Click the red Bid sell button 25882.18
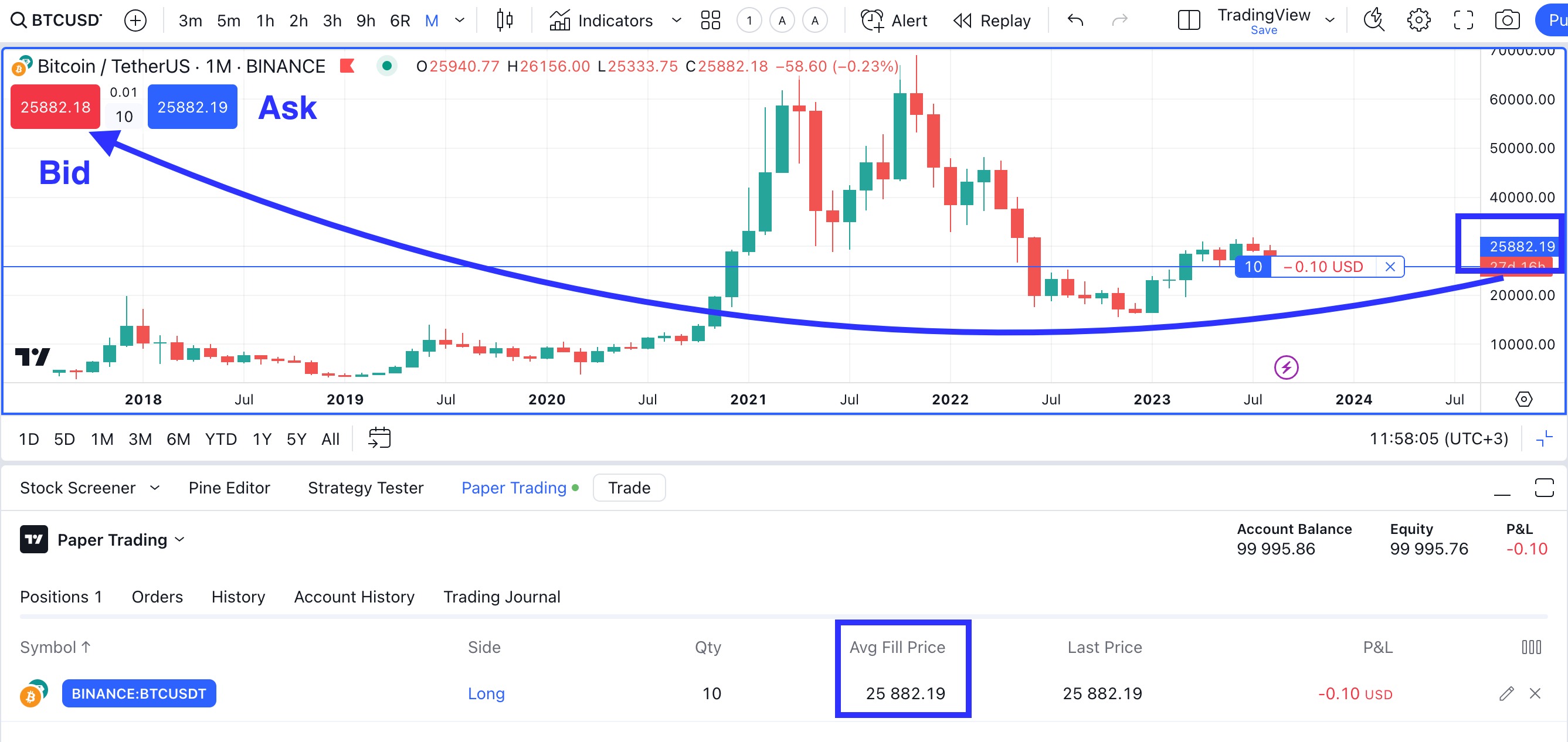 pos(55,107)
